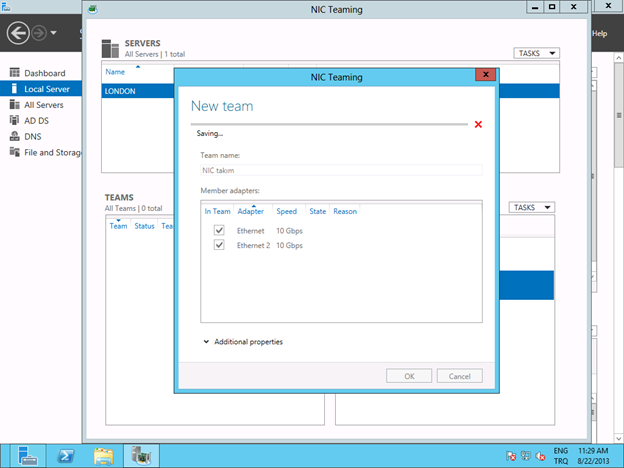Launch PowerShell from the taskbar

[65, 456]
